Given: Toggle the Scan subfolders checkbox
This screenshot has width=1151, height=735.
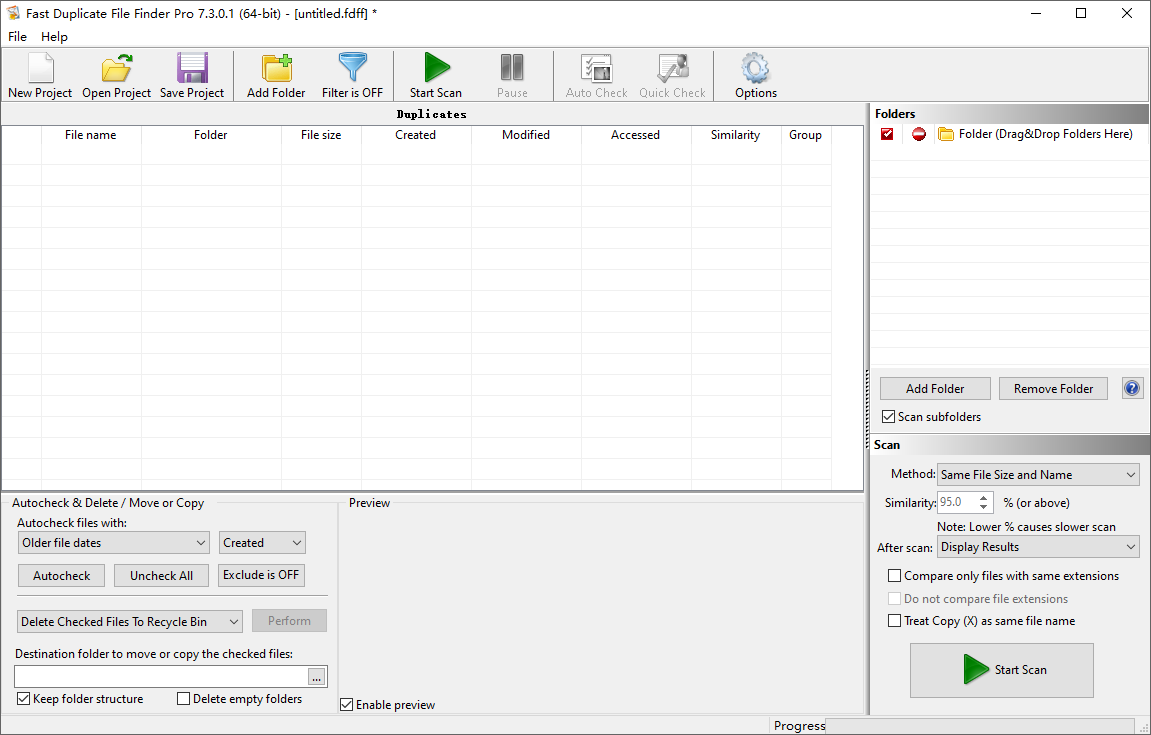Looking at the screenshot, I should (x=888, y=417).
